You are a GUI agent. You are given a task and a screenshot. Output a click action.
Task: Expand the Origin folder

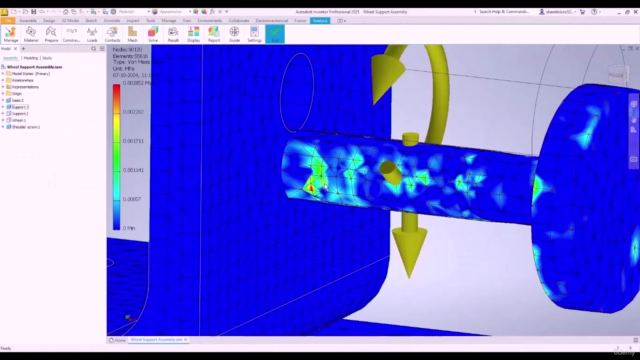point(3,93)
